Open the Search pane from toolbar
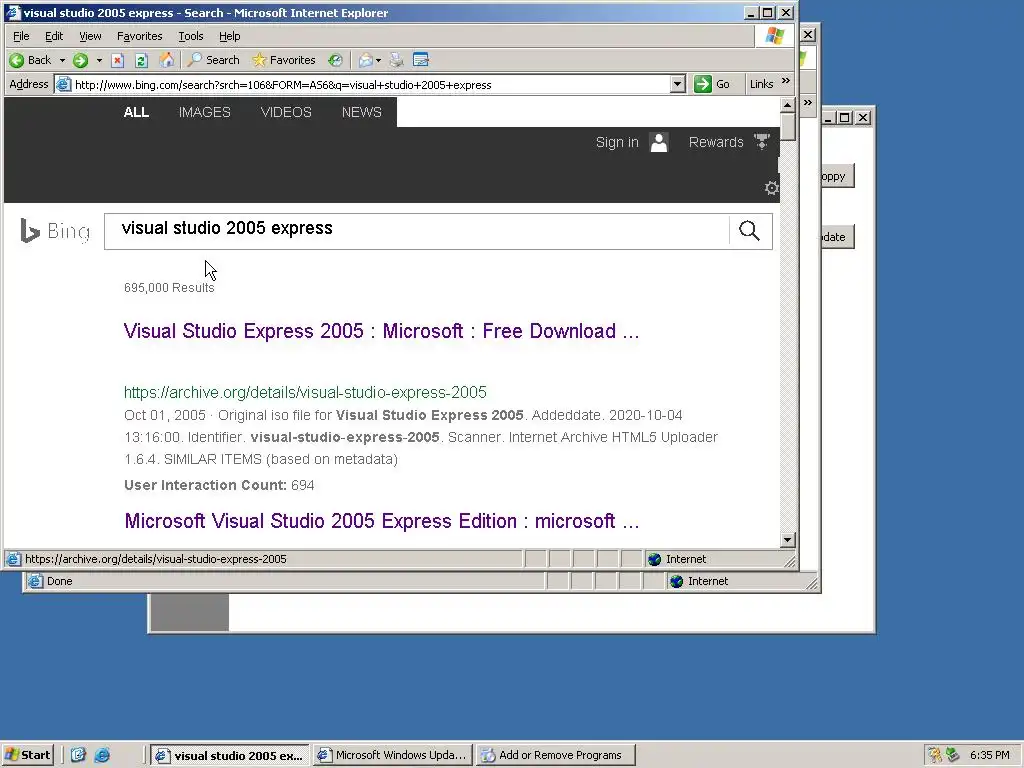The height and width of the screenshot is (768, 1024). click(214, 60)
